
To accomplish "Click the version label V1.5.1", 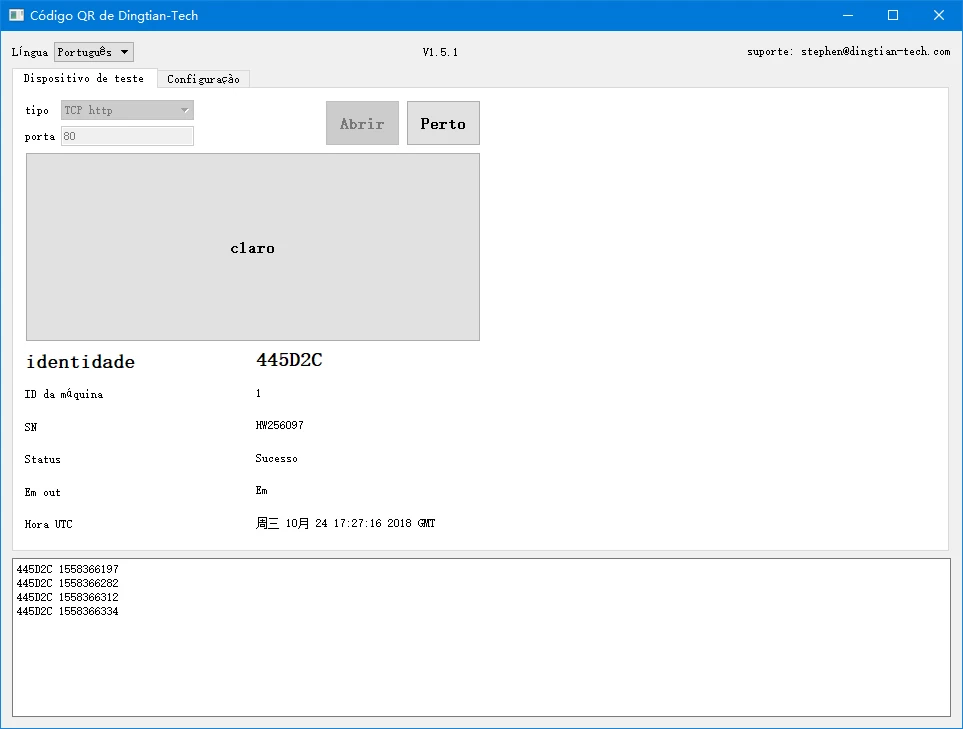I will pyautogui.click(x=440, y=52).
